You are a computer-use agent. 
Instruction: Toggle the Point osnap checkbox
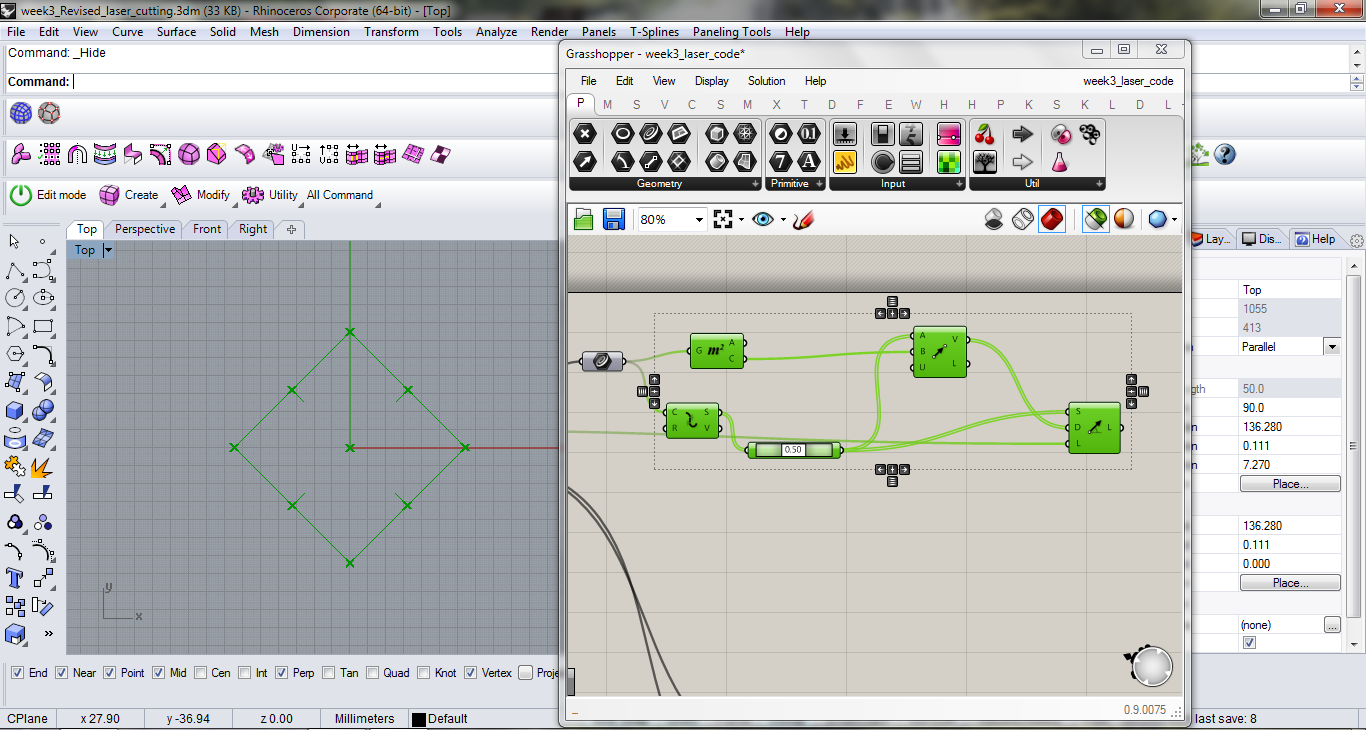110,673
